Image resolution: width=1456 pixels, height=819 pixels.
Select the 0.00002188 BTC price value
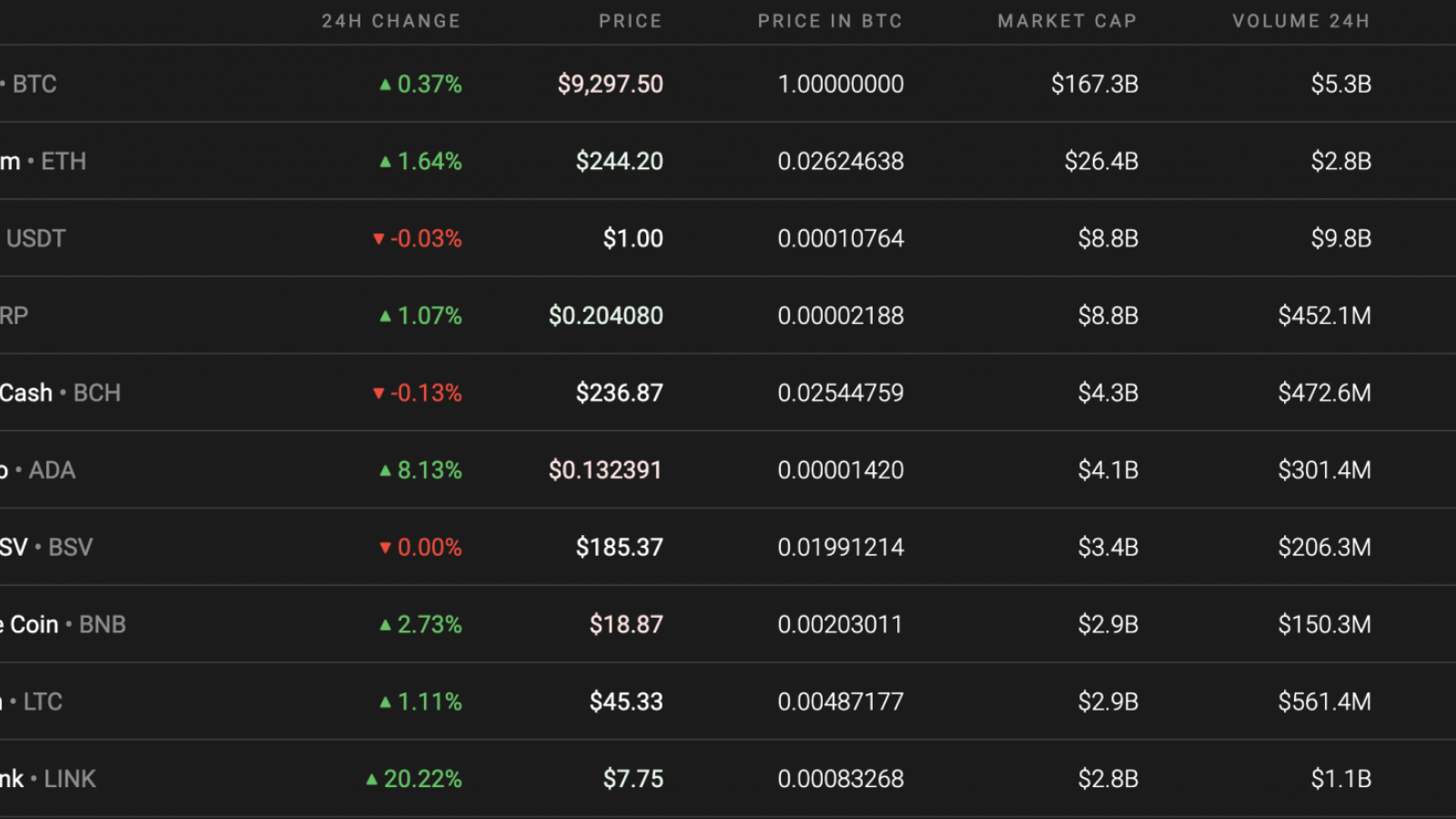pos(841,316)
